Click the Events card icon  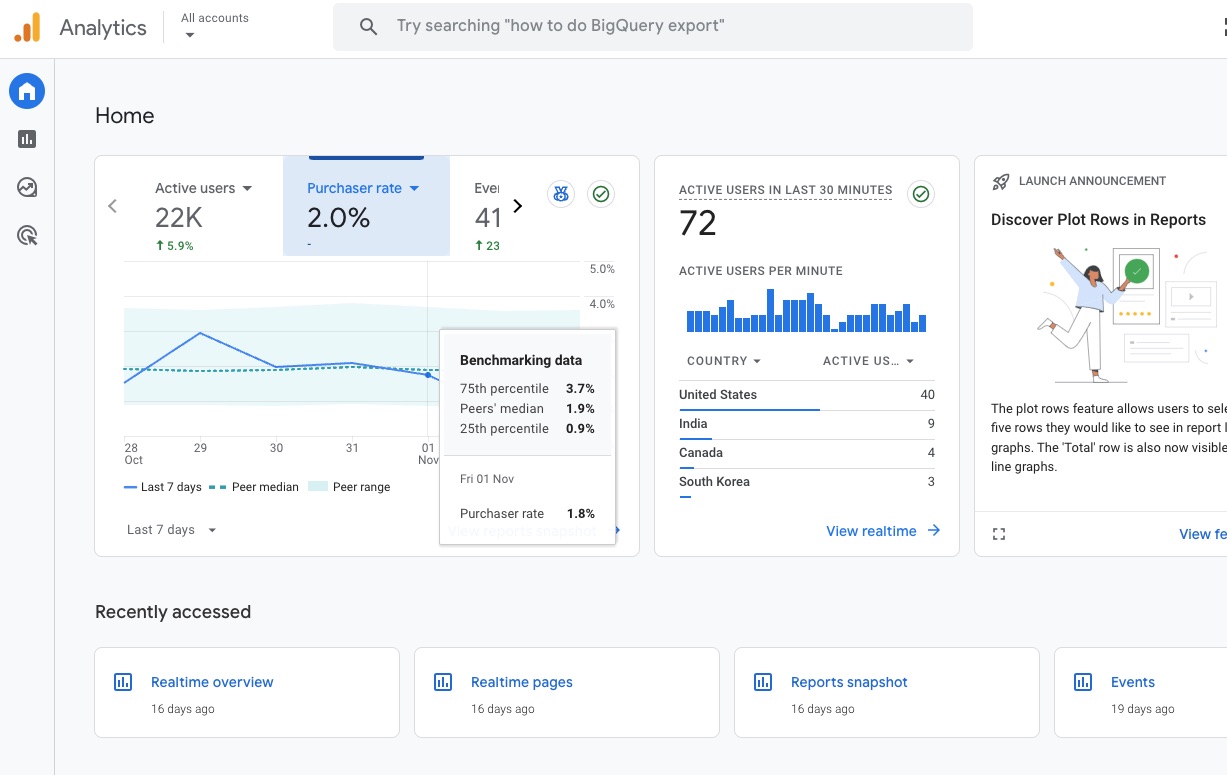pos(1083,682)
